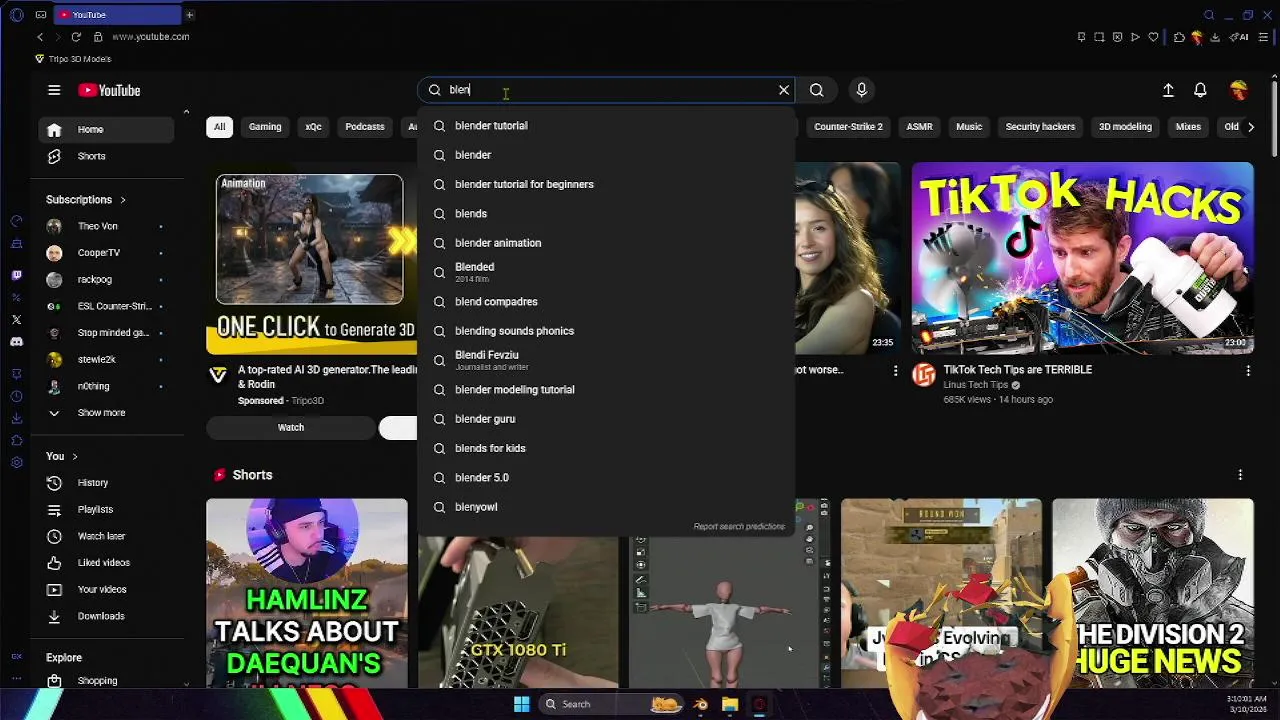Open TikTok HACKS video thumbnail
1280x720 pixels.
(x=1082, y=258)
